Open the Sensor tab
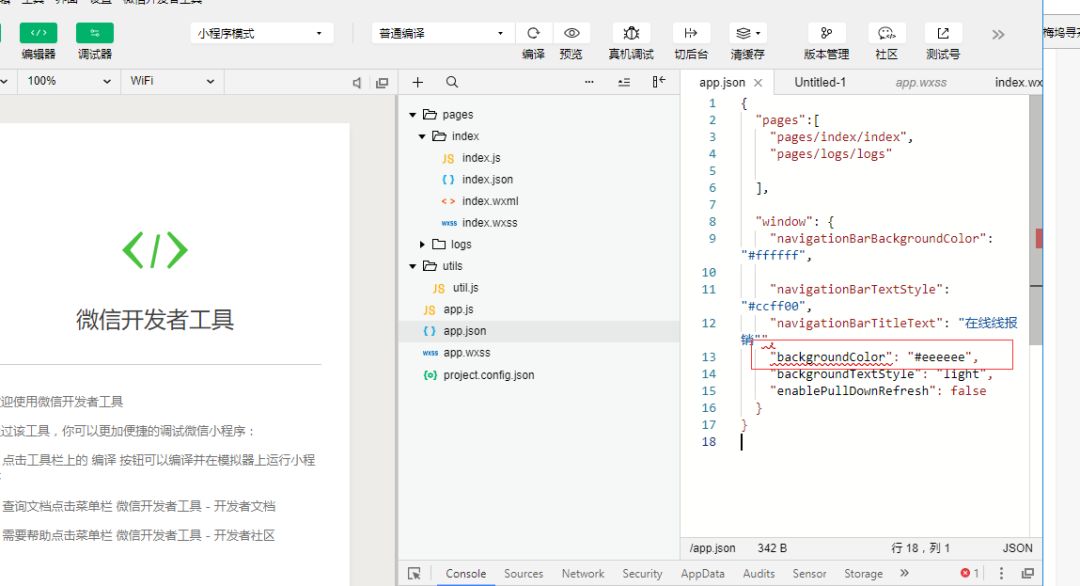 point(809,574)
